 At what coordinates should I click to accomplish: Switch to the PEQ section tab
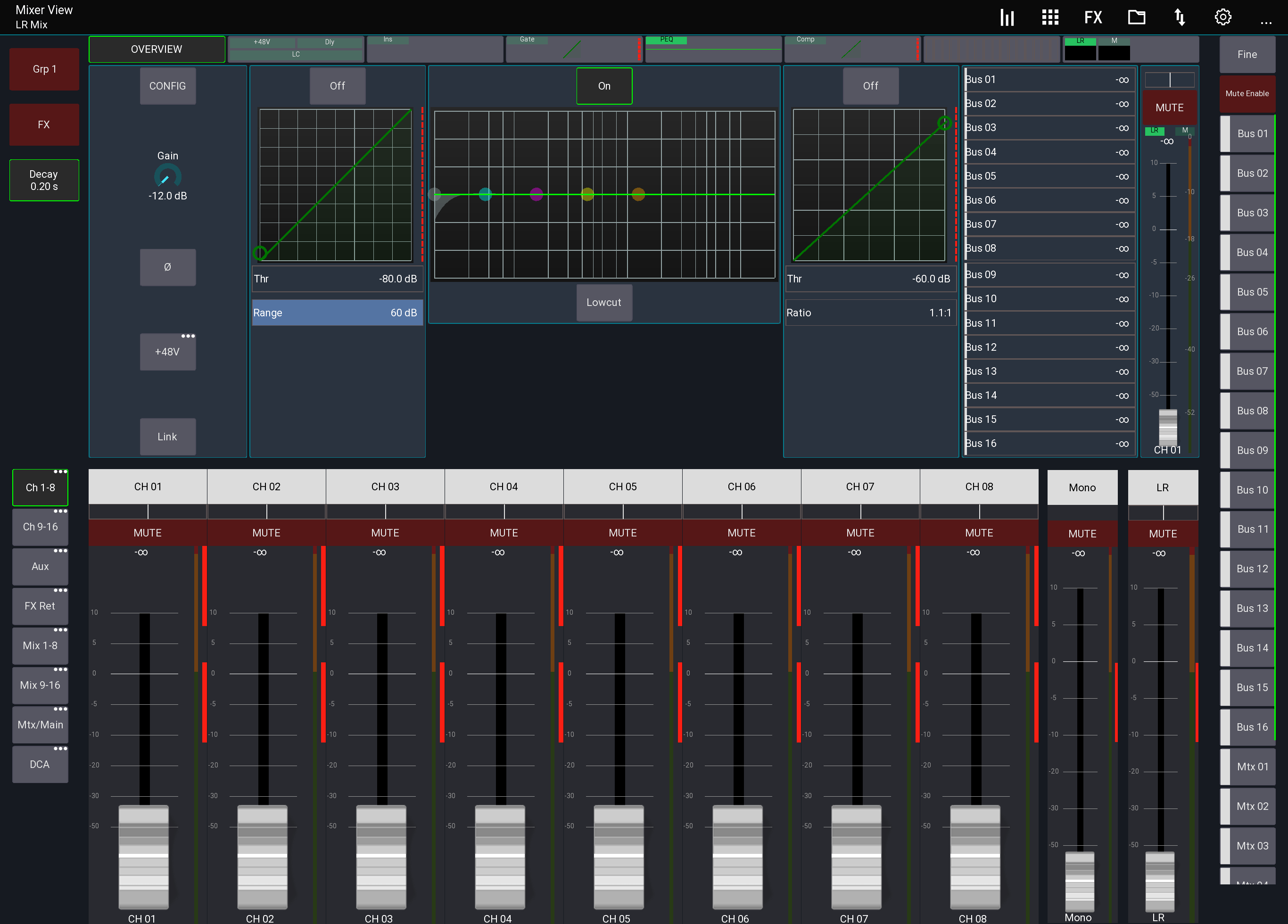(713, 49)
